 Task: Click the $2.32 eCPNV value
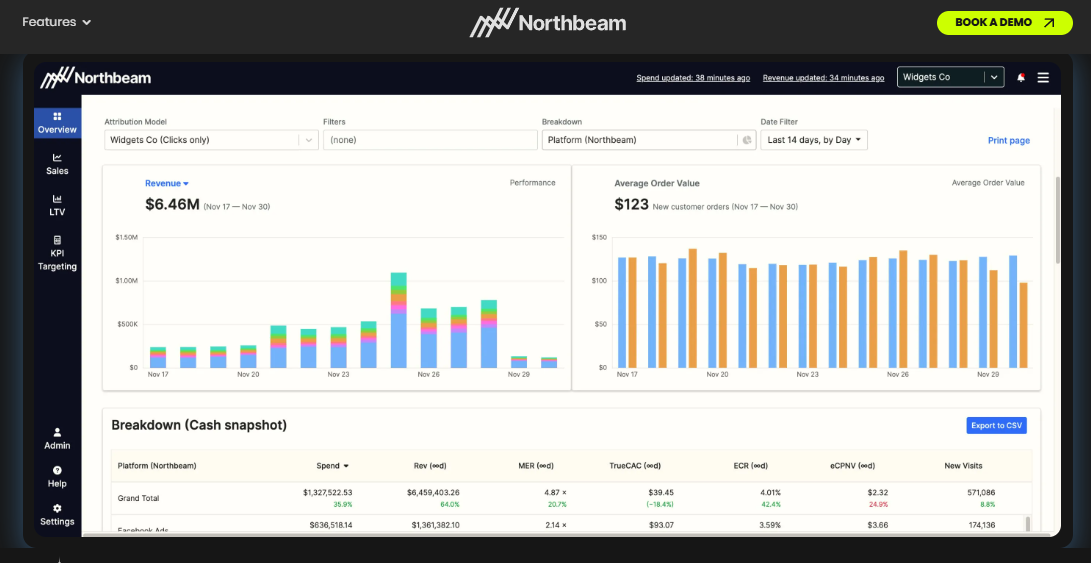(x=877, y=493)
